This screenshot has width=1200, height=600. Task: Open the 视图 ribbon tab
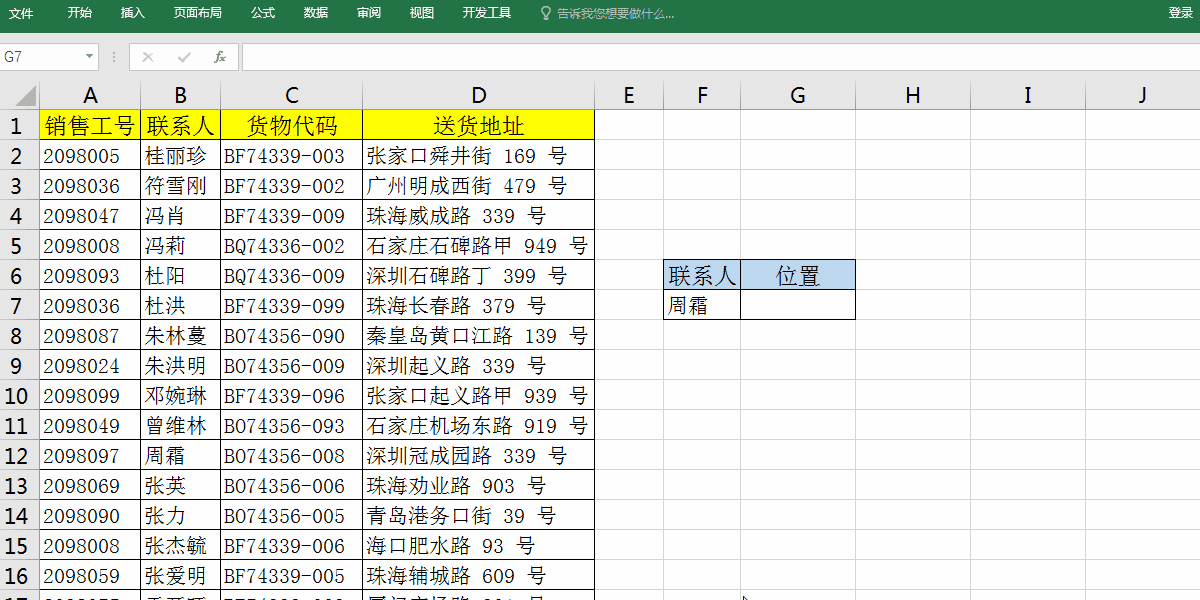tap(421, 14)
